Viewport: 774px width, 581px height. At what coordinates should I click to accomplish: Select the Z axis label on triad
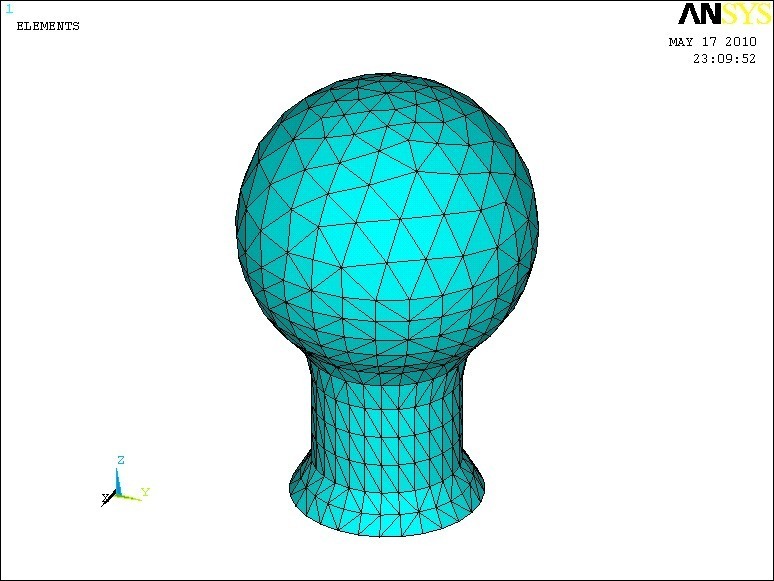120,460
